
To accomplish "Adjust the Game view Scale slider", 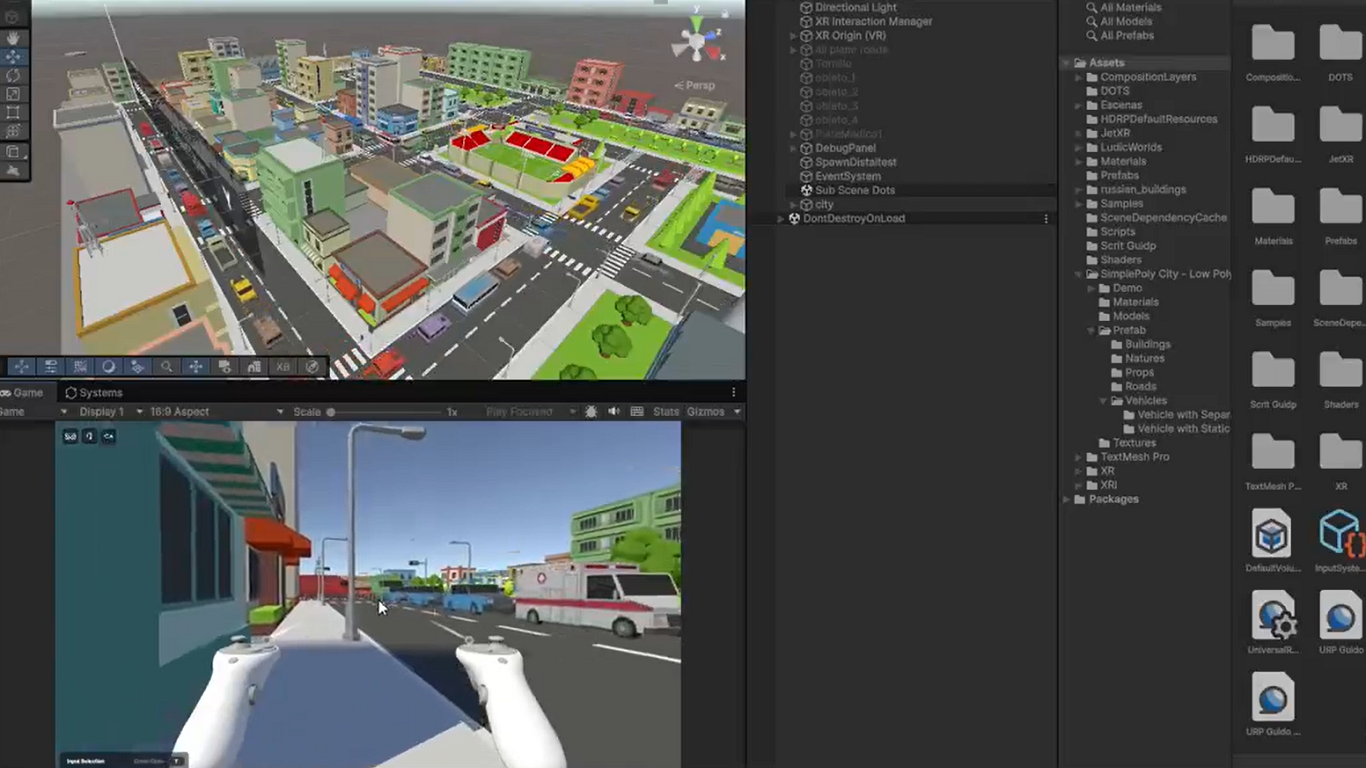I will coord(330,411).
